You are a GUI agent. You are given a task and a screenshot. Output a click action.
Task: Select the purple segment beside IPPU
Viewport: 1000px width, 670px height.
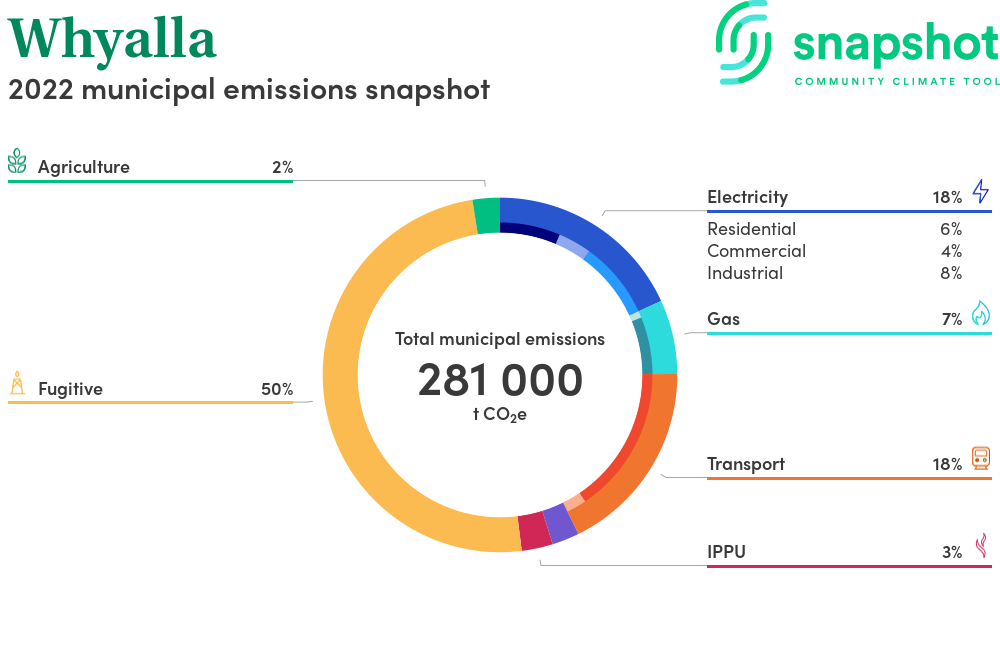(x=560, y=523)
